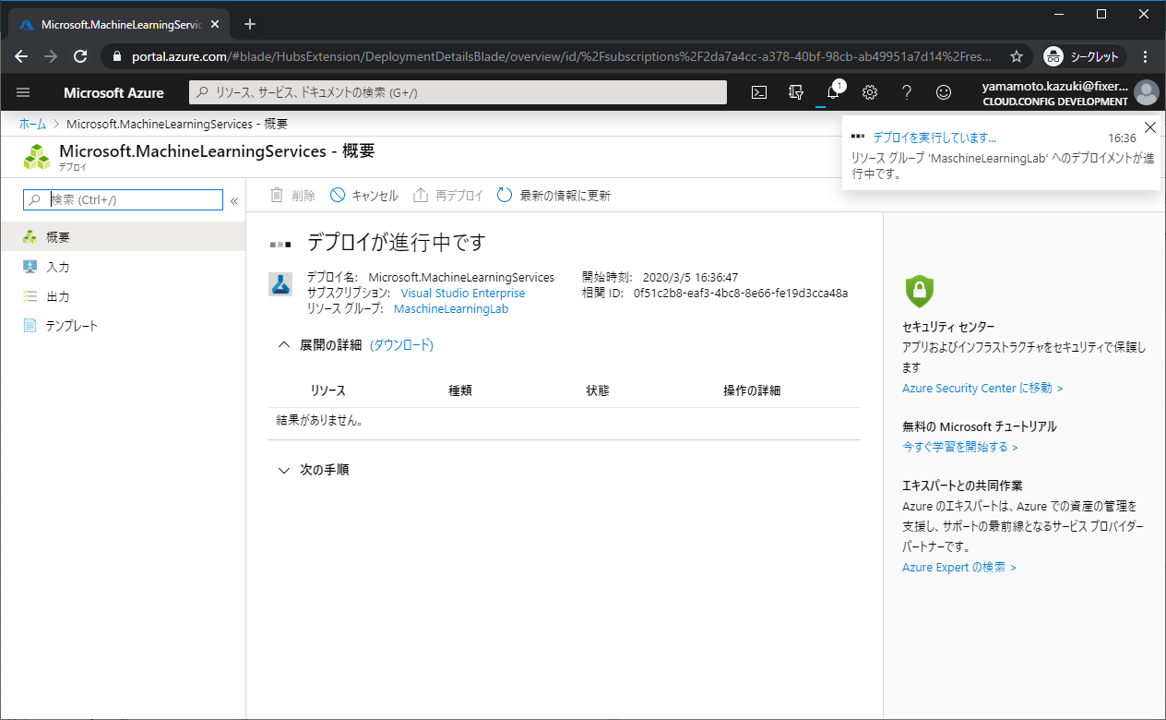Click the global resource search box
The height and width of the screenshot is (720, 1166).
pyautogui.click(x=458, y=93)
